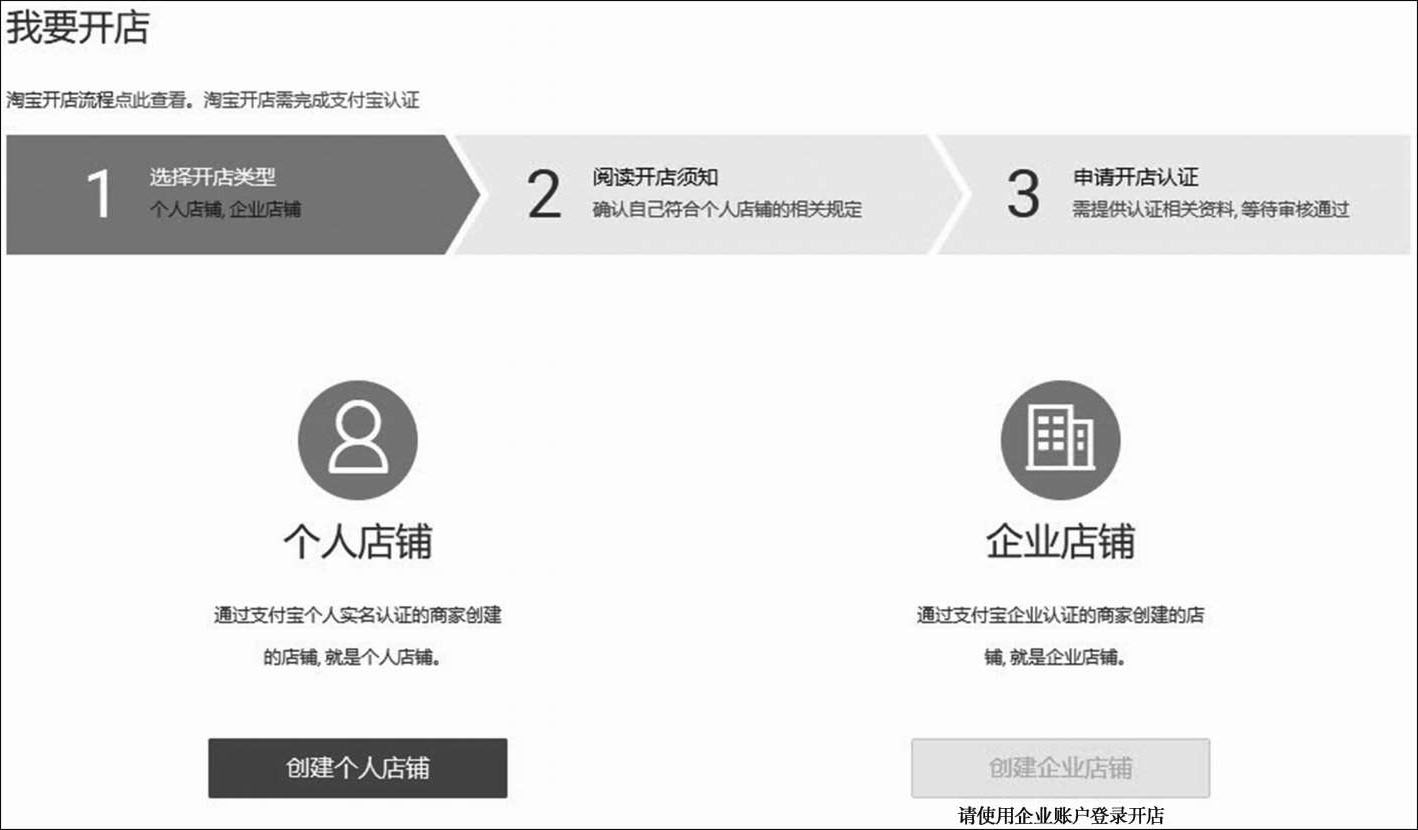Click the large step number 1
The width and height of the screenshot is (1418, 830).
99,194
